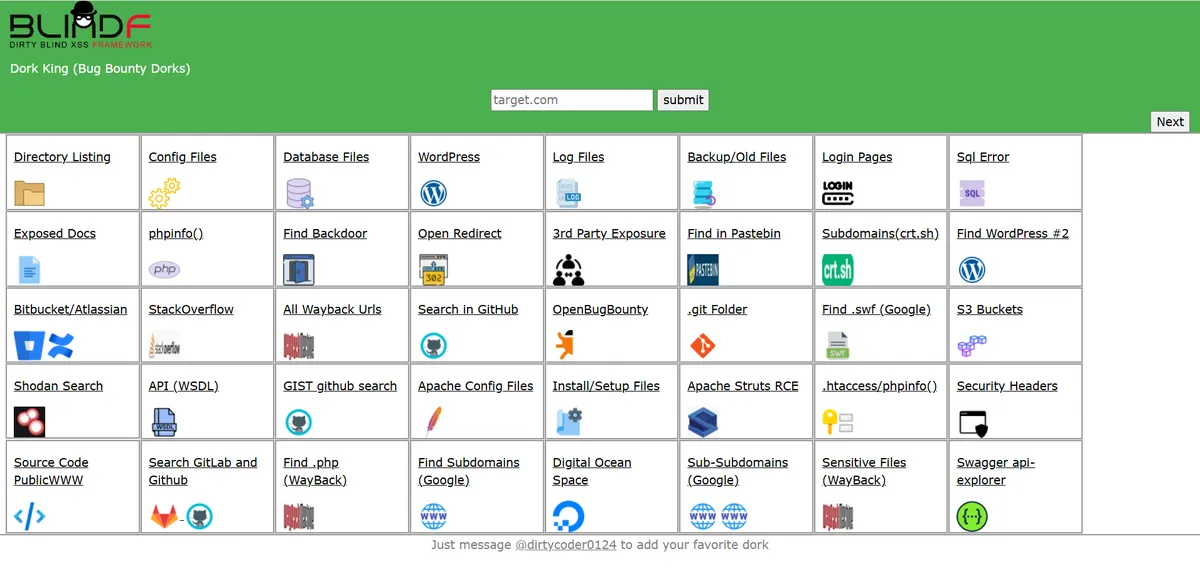Click the Git icon under .git Folder
This screenshot has width=1200, height=571.
(x=703, y=346)
